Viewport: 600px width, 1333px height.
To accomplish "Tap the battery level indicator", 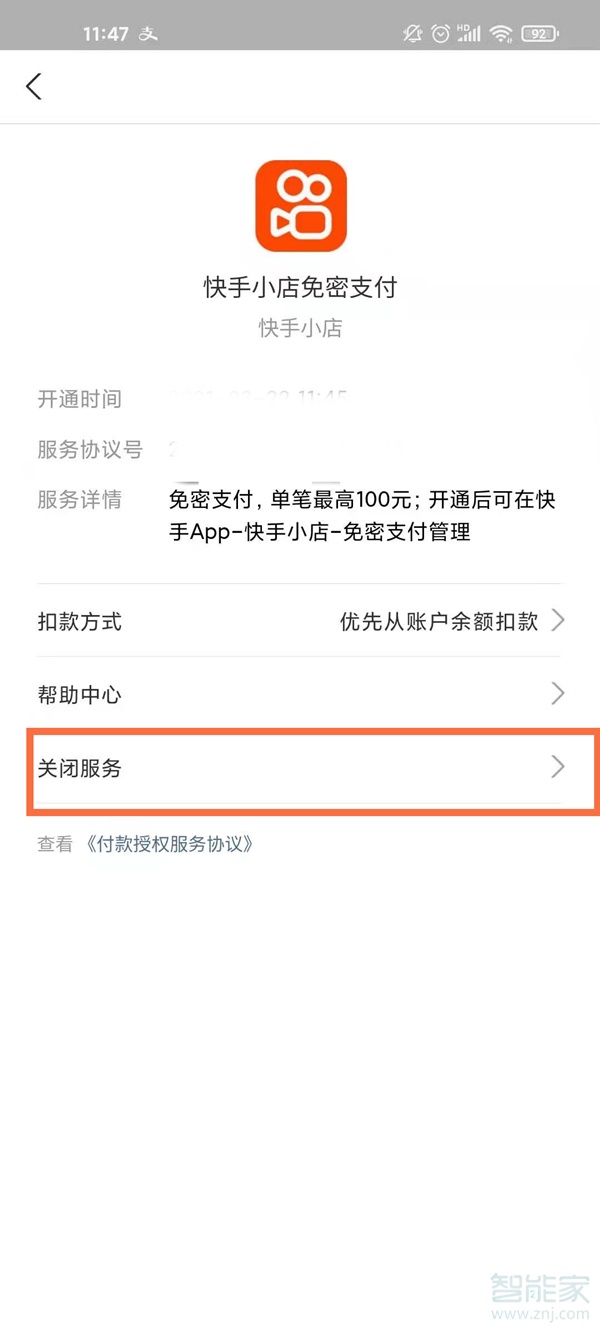I will pyautogui.click(x=541, y=34).
